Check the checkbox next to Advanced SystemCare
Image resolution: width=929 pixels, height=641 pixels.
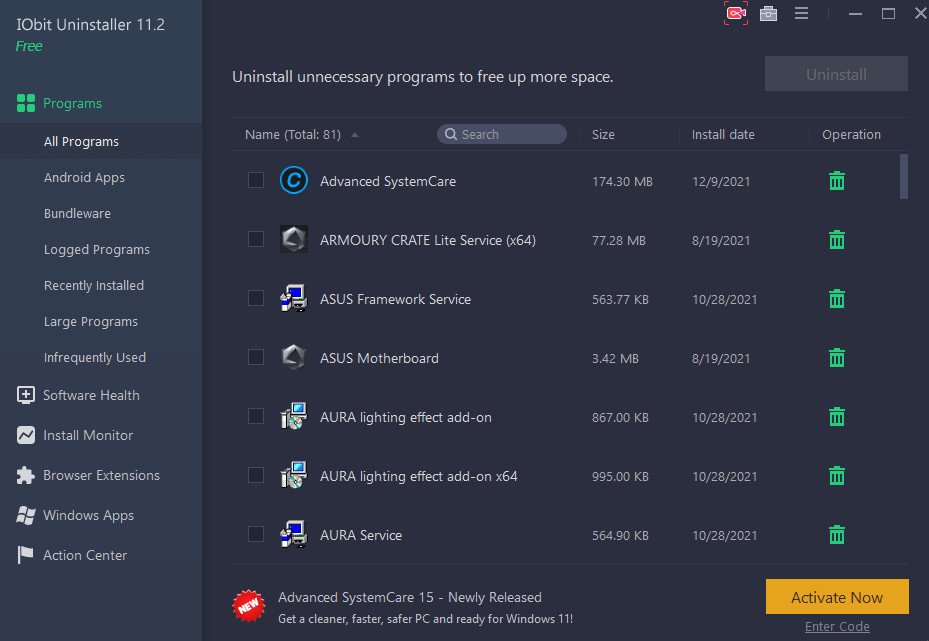(x=256, y=181)
